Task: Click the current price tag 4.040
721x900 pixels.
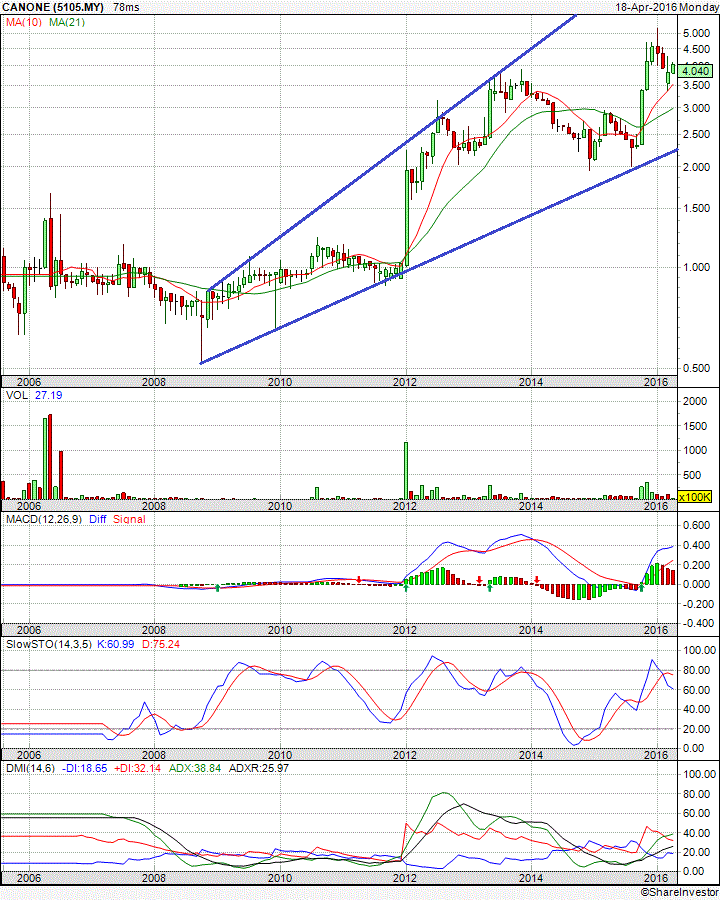Action: [x=695, y=71]
